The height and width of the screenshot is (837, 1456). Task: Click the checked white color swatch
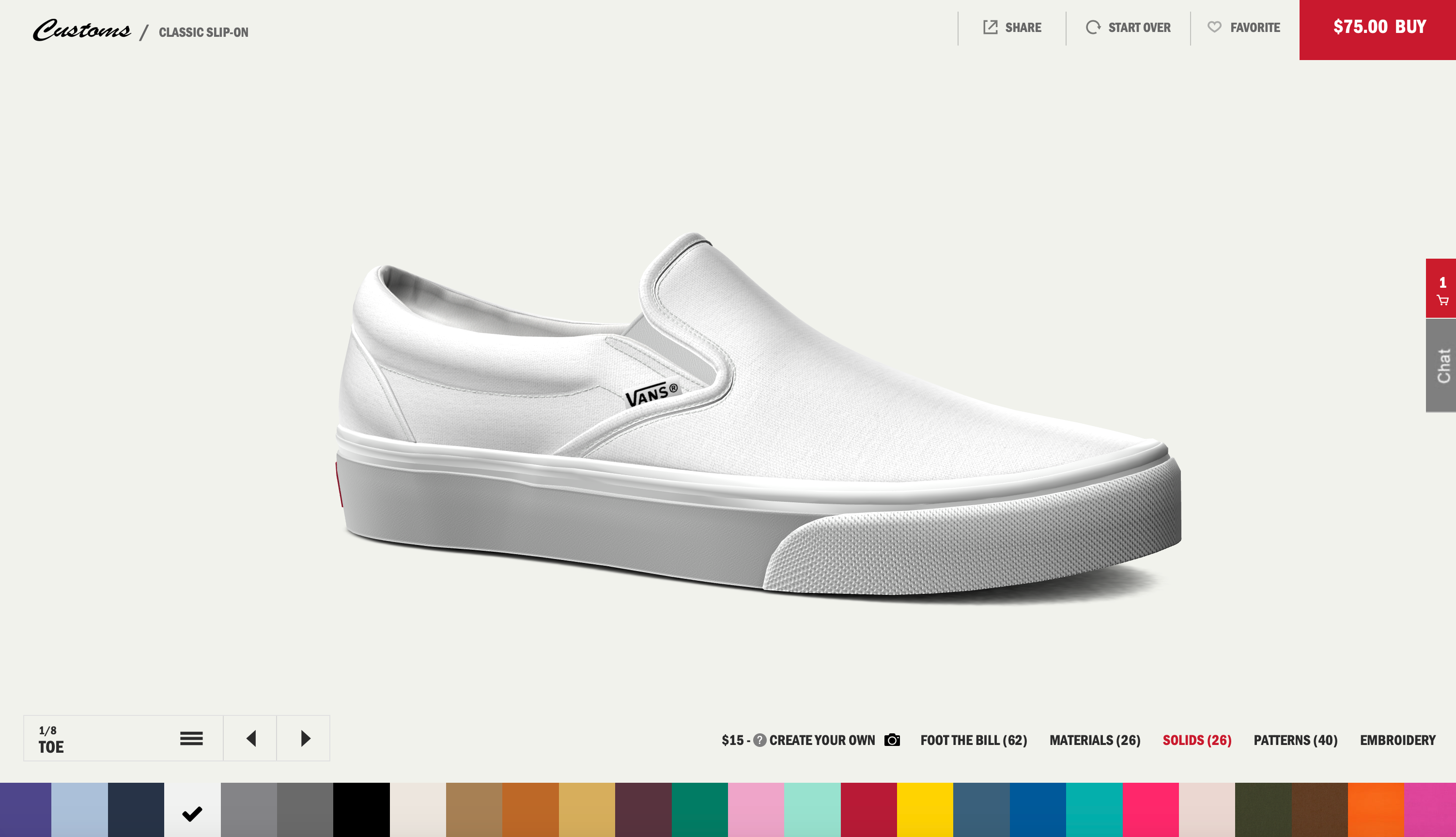(x=192, y=810)
